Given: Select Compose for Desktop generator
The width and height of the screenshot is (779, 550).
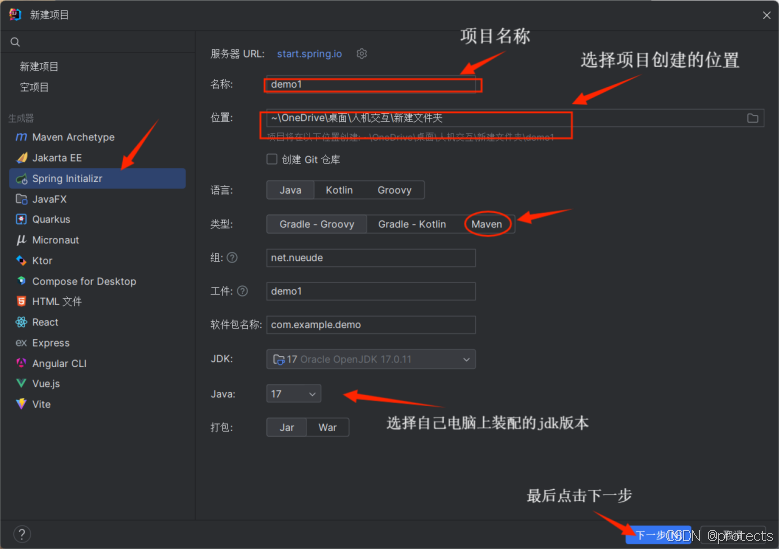Looking at the screenshot, I should (97, 281).
